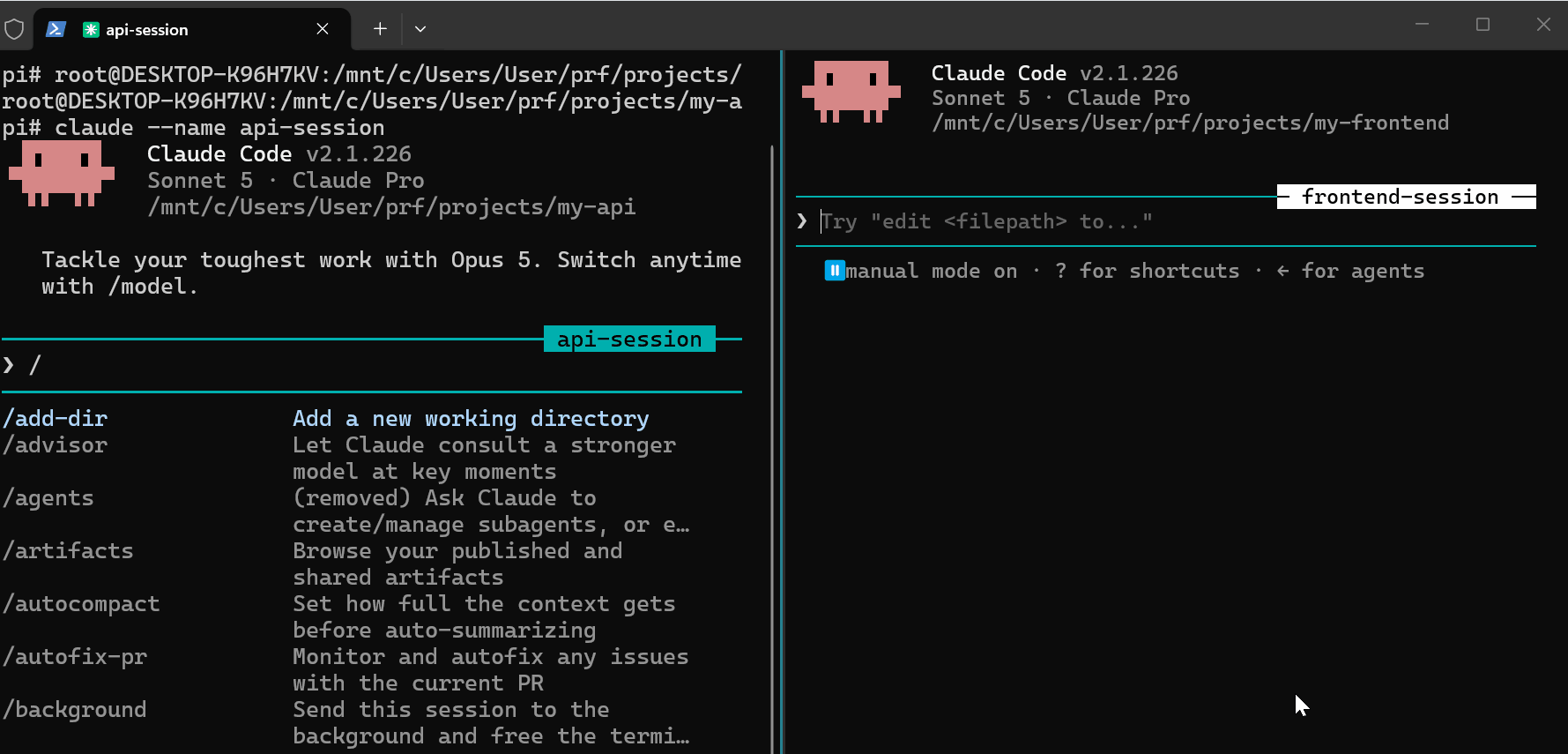This screenshot has height=754, width=1568.
Task: Maximize the terminal window
Action: 1483,25
